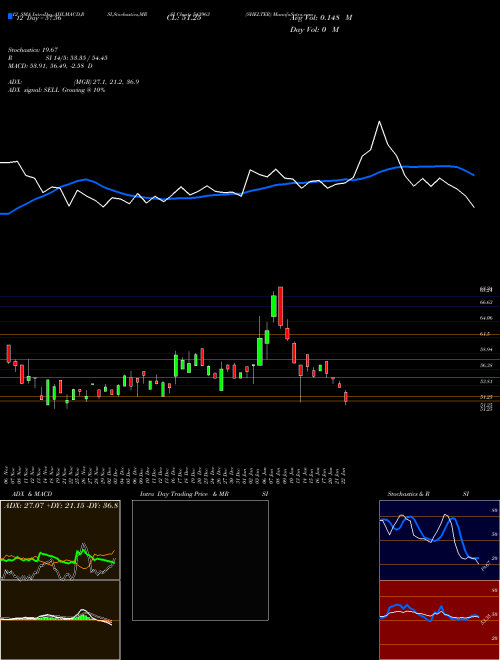Select the 66.62 price axis label
The height and width of the screenshot is (660, 500).
coord(486,302)
